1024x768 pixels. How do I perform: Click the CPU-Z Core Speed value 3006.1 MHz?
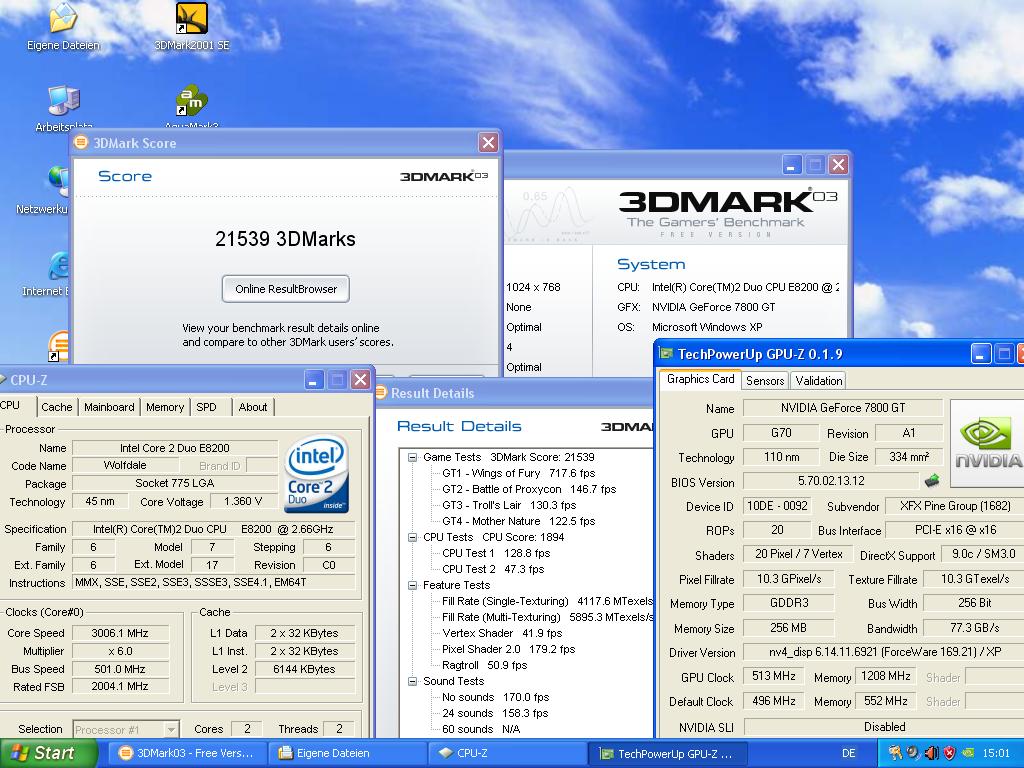point(120,633)
